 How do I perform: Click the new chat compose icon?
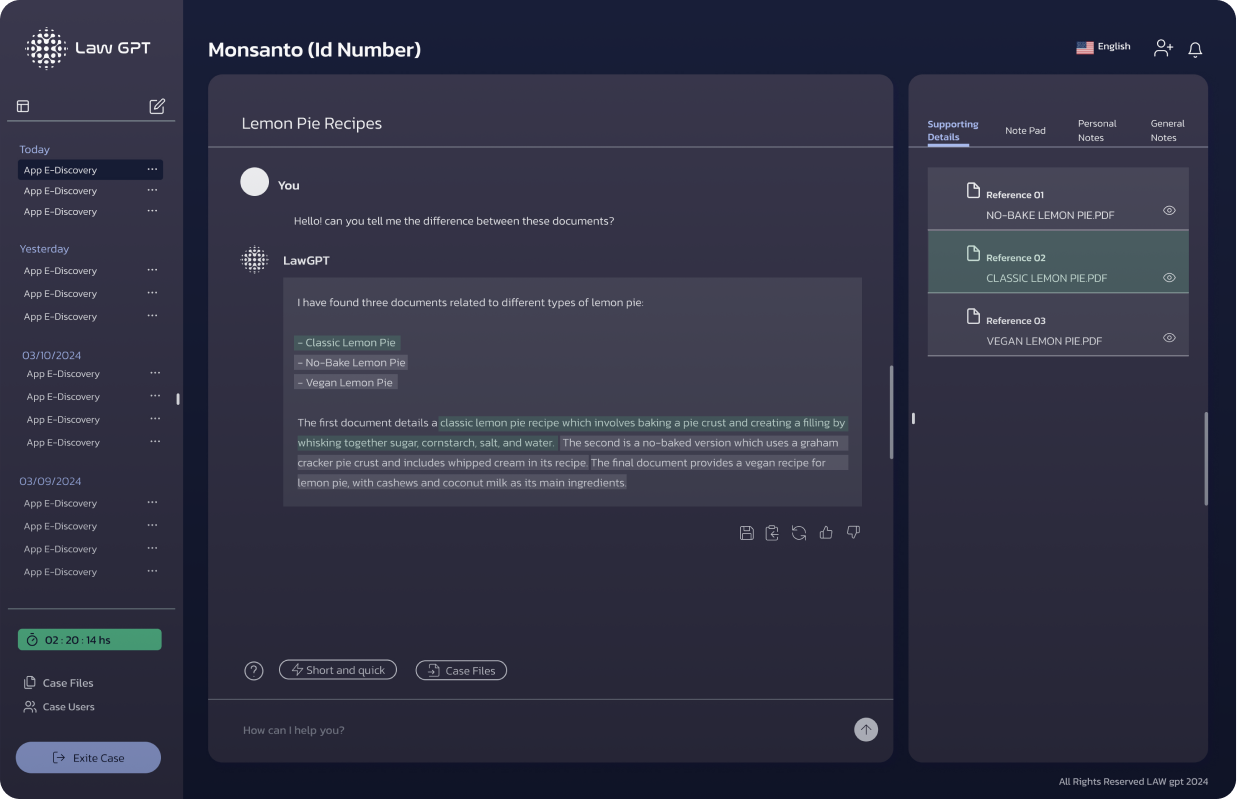[x=157, y=106]
